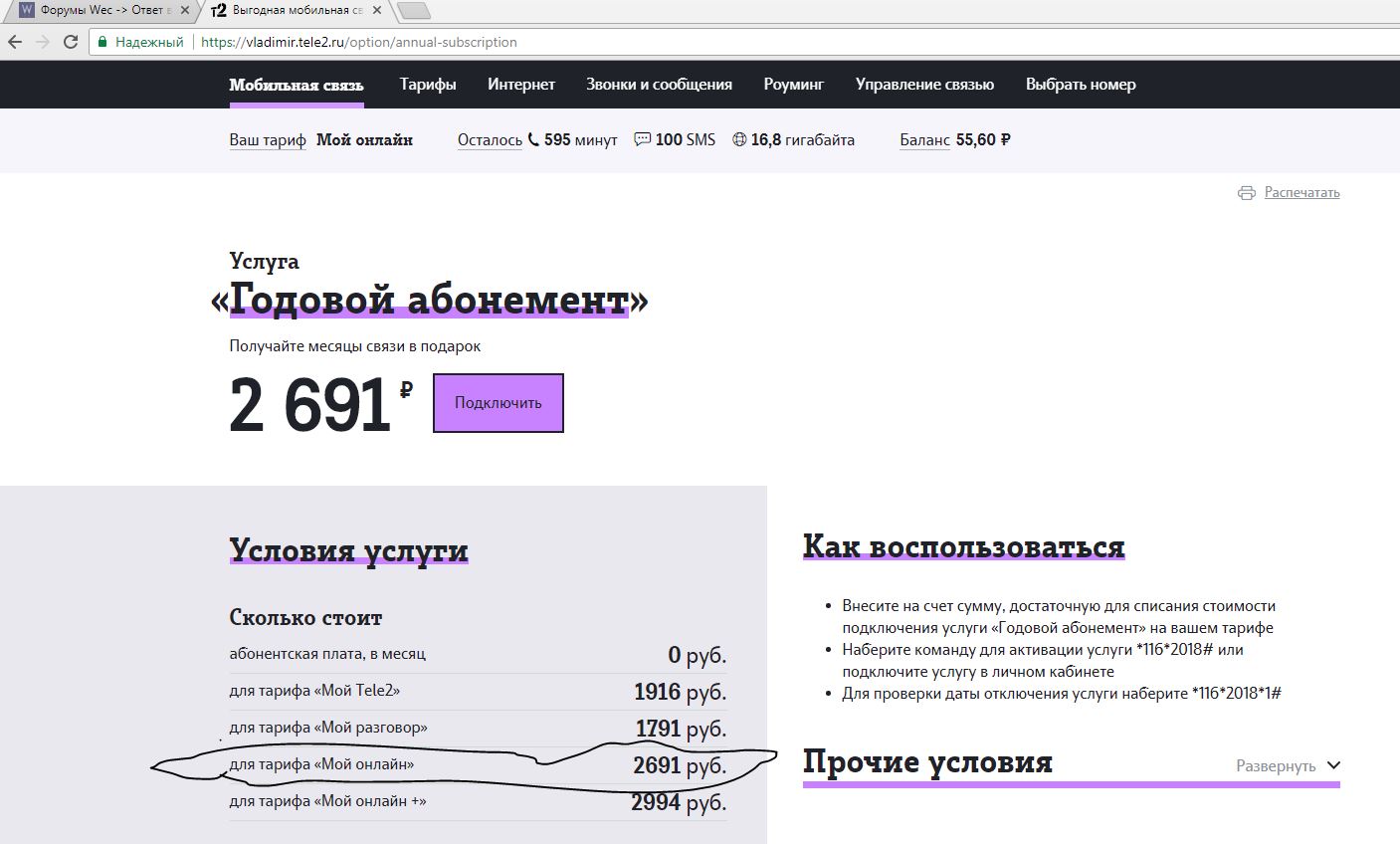Click the абонентская плата, в месяц row
The height and width of the screenshot is (844, 1400).
pos(478,655)
